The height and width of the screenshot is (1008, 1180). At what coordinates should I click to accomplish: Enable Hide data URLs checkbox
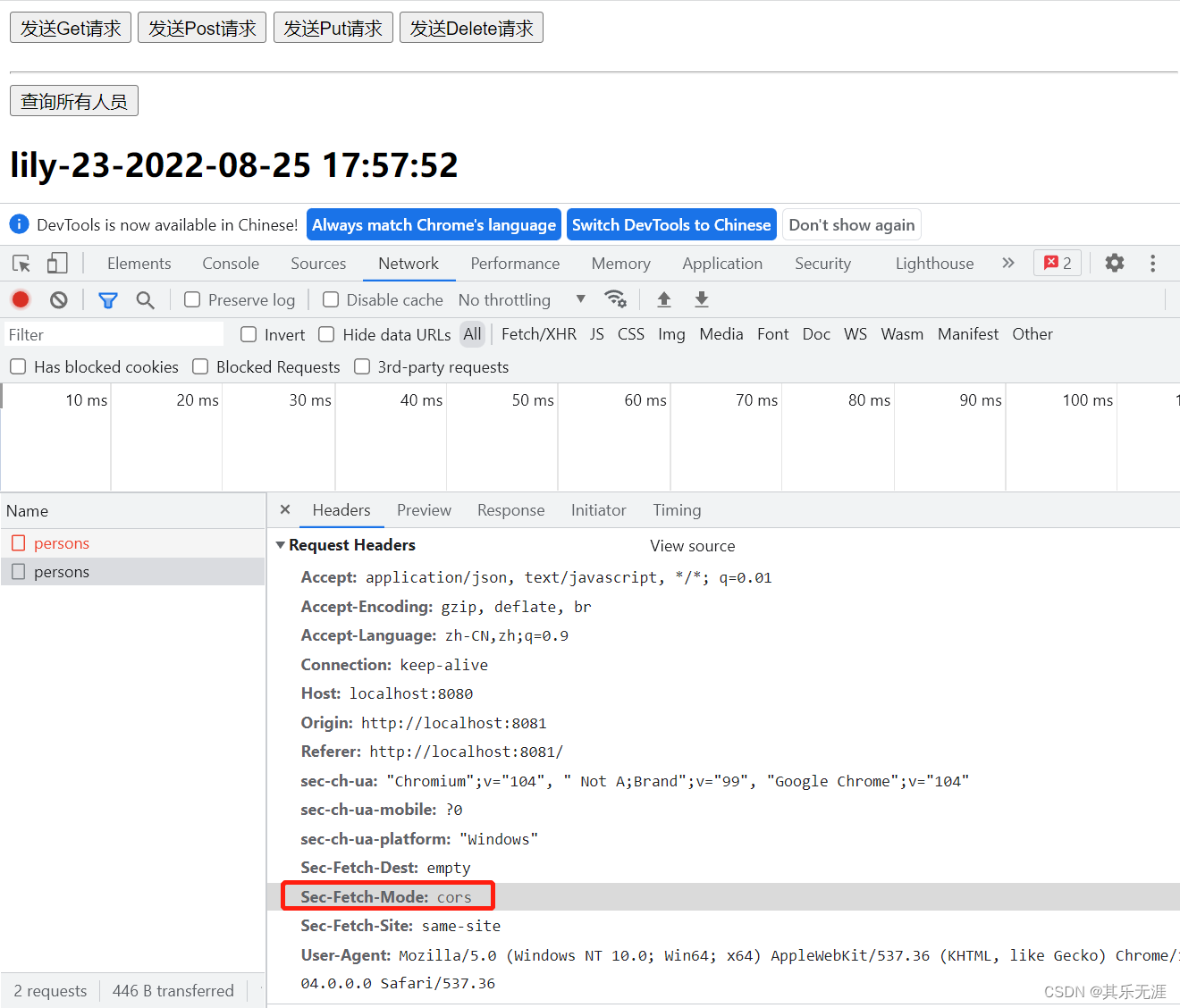[327, 334]
